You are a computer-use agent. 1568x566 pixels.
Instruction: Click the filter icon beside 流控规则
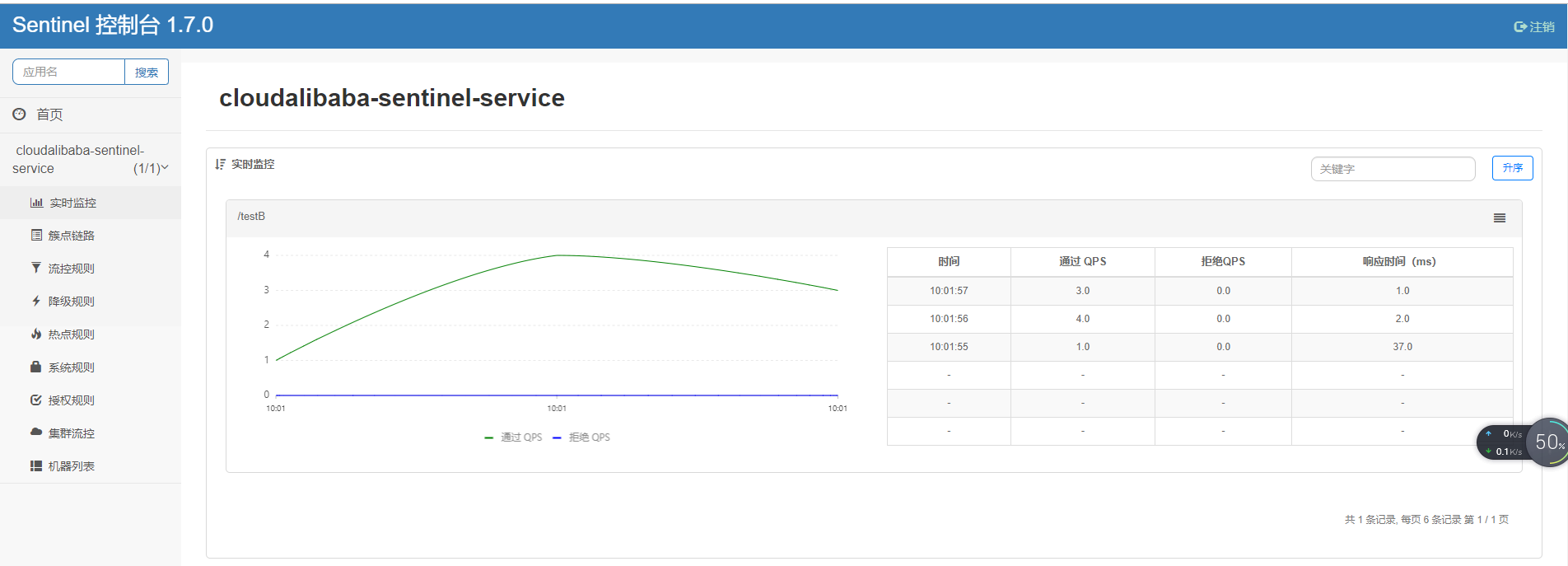(x=36, y=268)
